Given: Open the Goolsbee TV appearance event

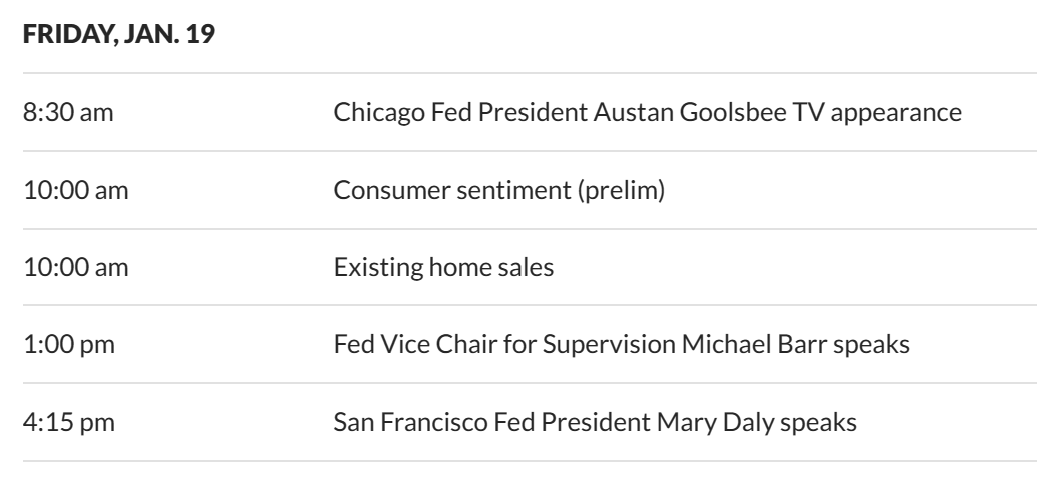Looking at the screenshot, I should (x=647, y=112).
